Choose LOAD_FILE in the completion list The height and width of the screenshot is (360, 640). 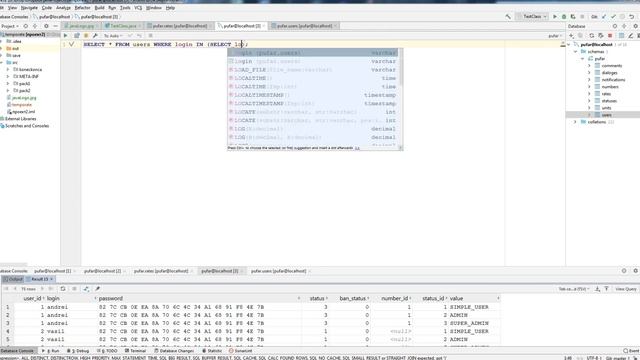click(313, 70)
